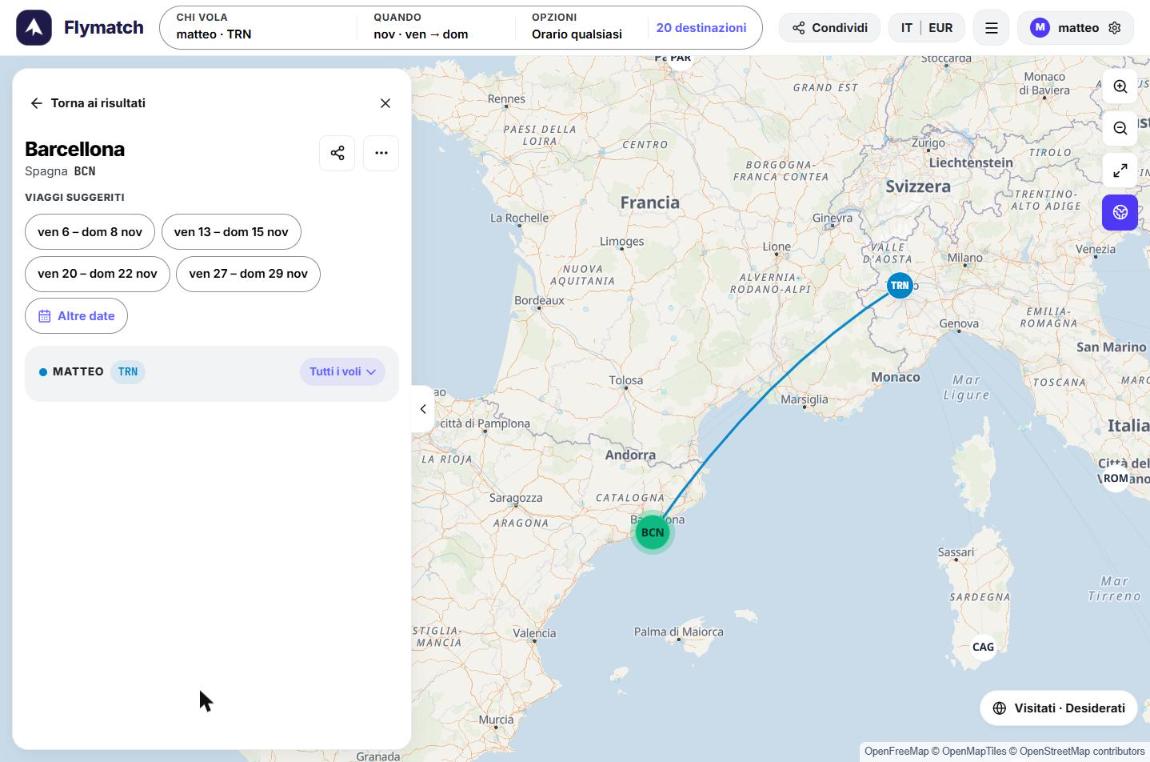Collapse the side panel with chevron
This screenshot has height=762, width=1150.
click(422, 409)
